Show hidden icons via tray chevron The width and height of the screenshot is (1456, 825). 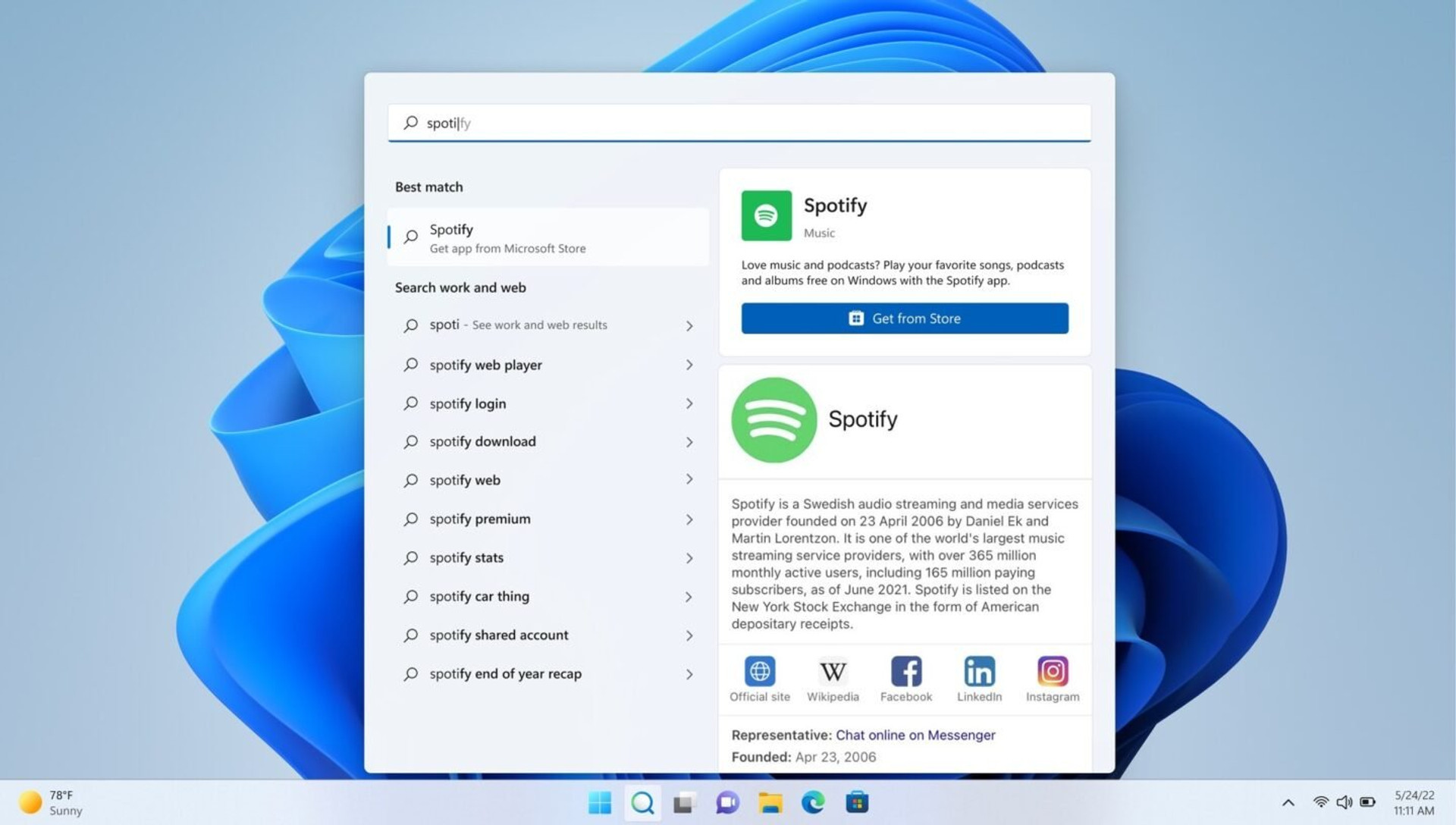1288,802
